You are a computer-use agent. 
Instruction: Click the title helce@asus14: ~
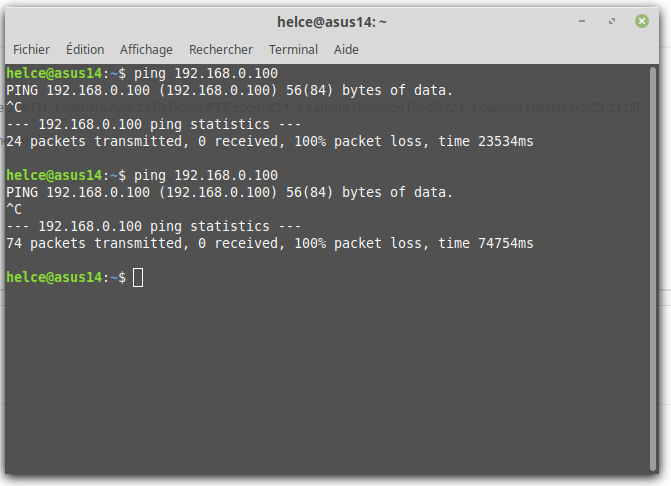tap(332, 22)
